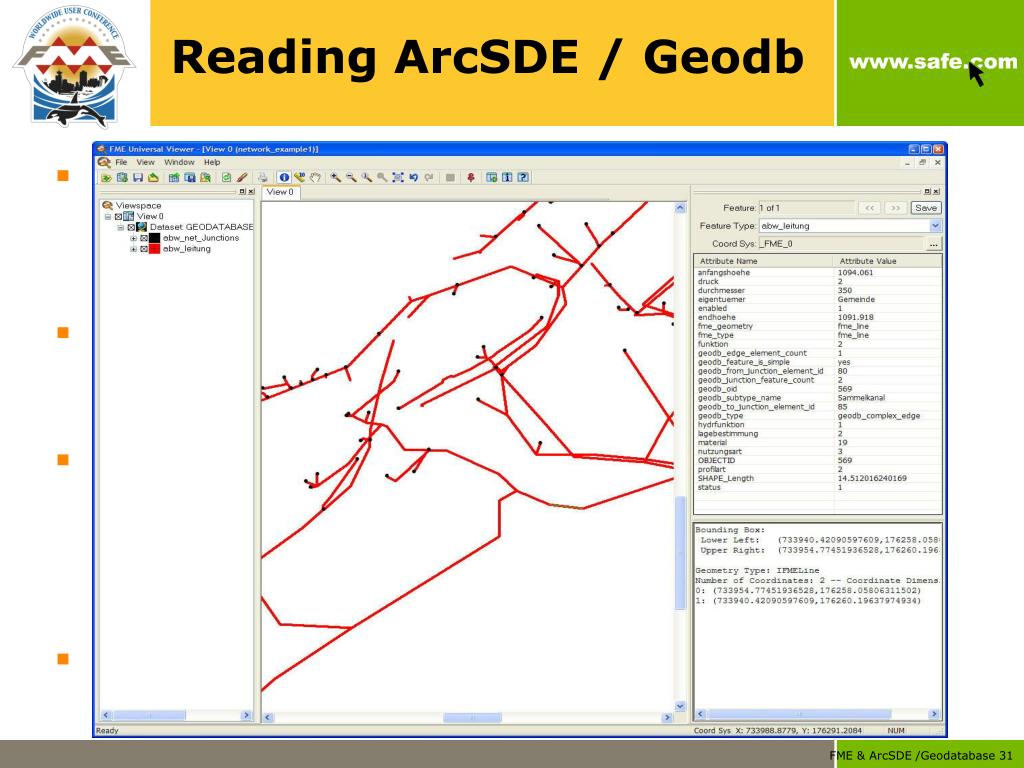
Task: Click the Dataset GEODATABASE globe icon
Action: pyautogui.click(x=141, y=227)
